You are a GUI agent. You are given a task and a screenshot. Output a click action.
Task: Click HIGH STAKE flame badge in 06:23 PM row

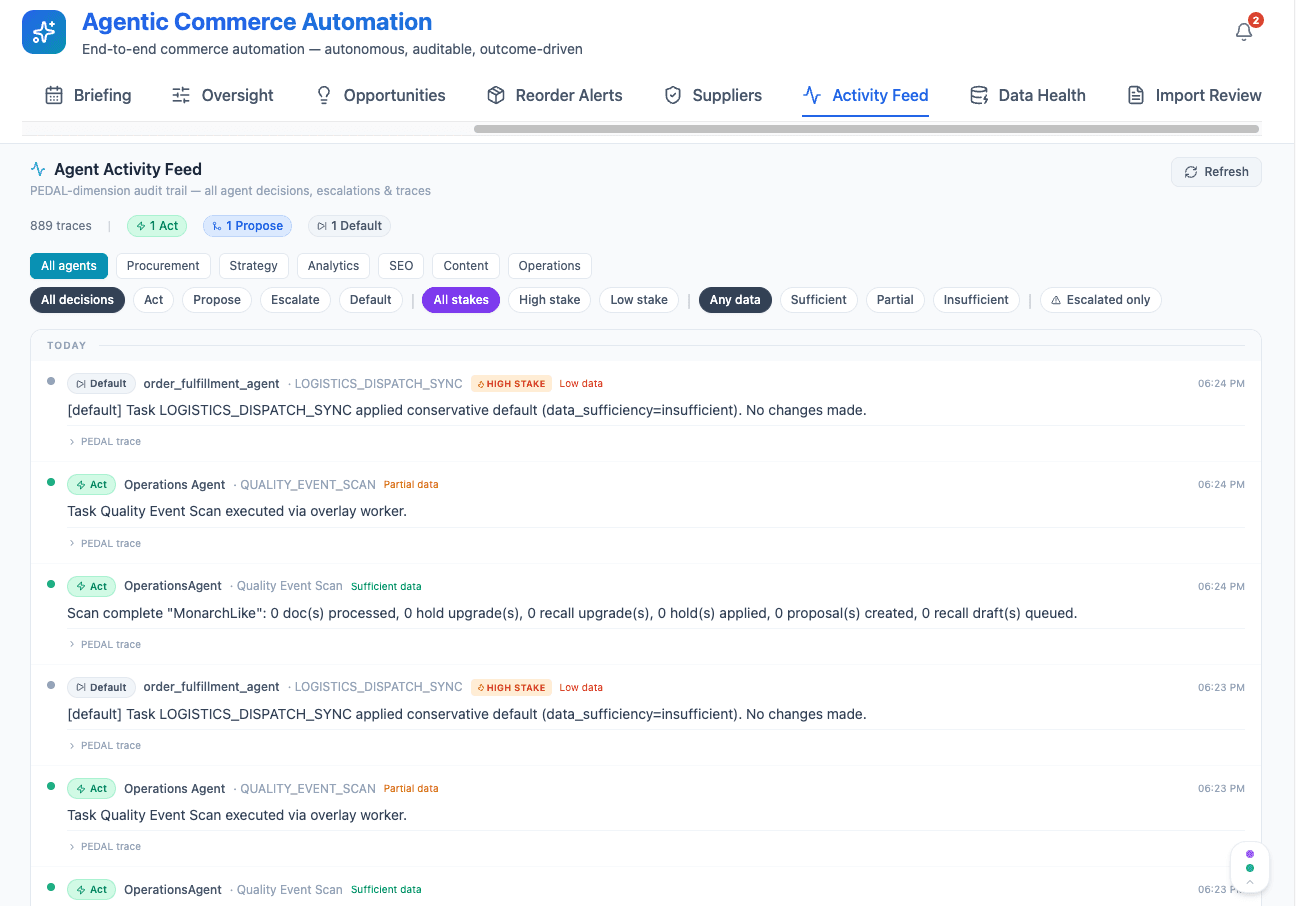pyautogui.click(x=511, y=687)
